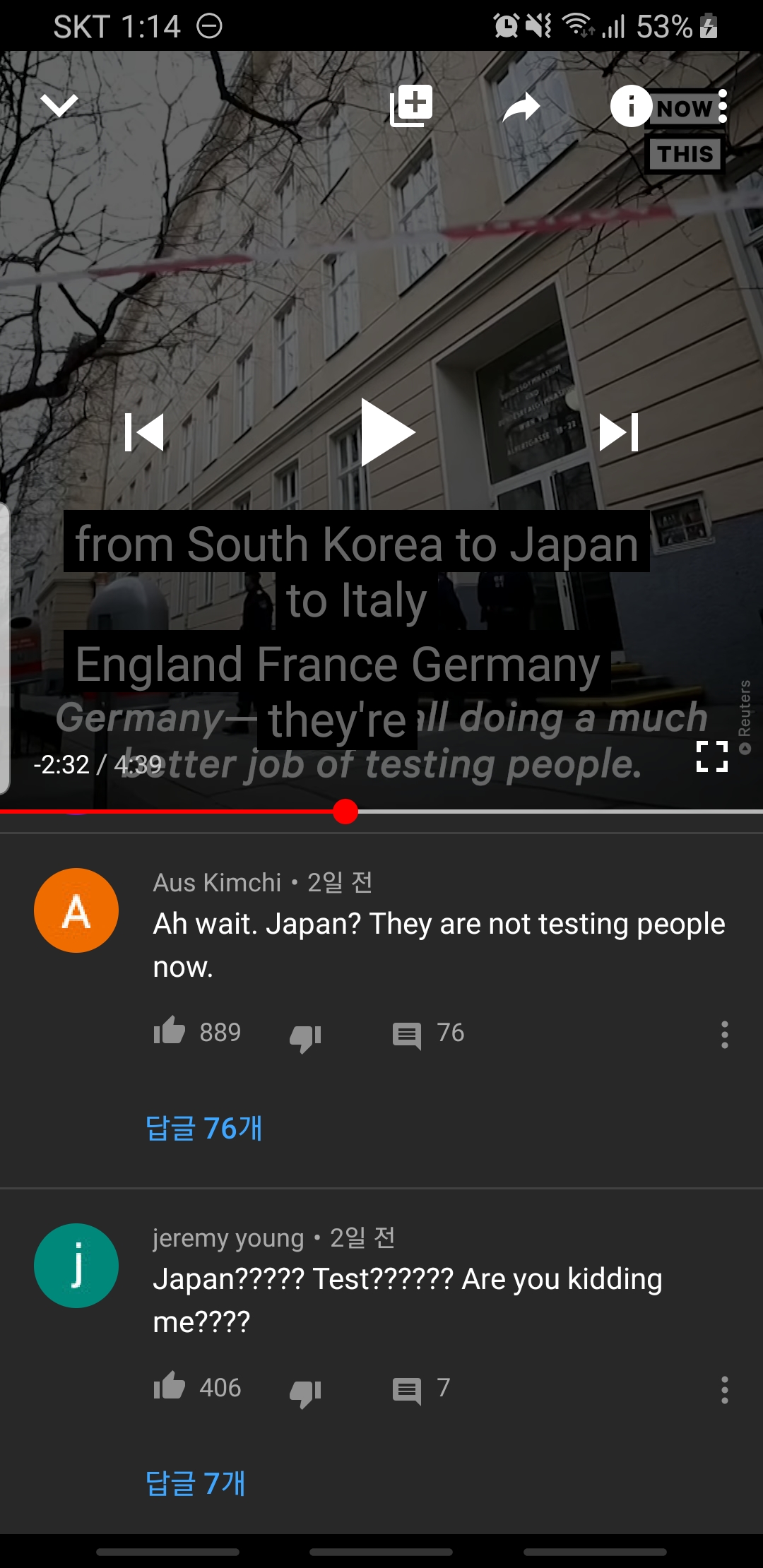Skip to the next video

[619, 432]
